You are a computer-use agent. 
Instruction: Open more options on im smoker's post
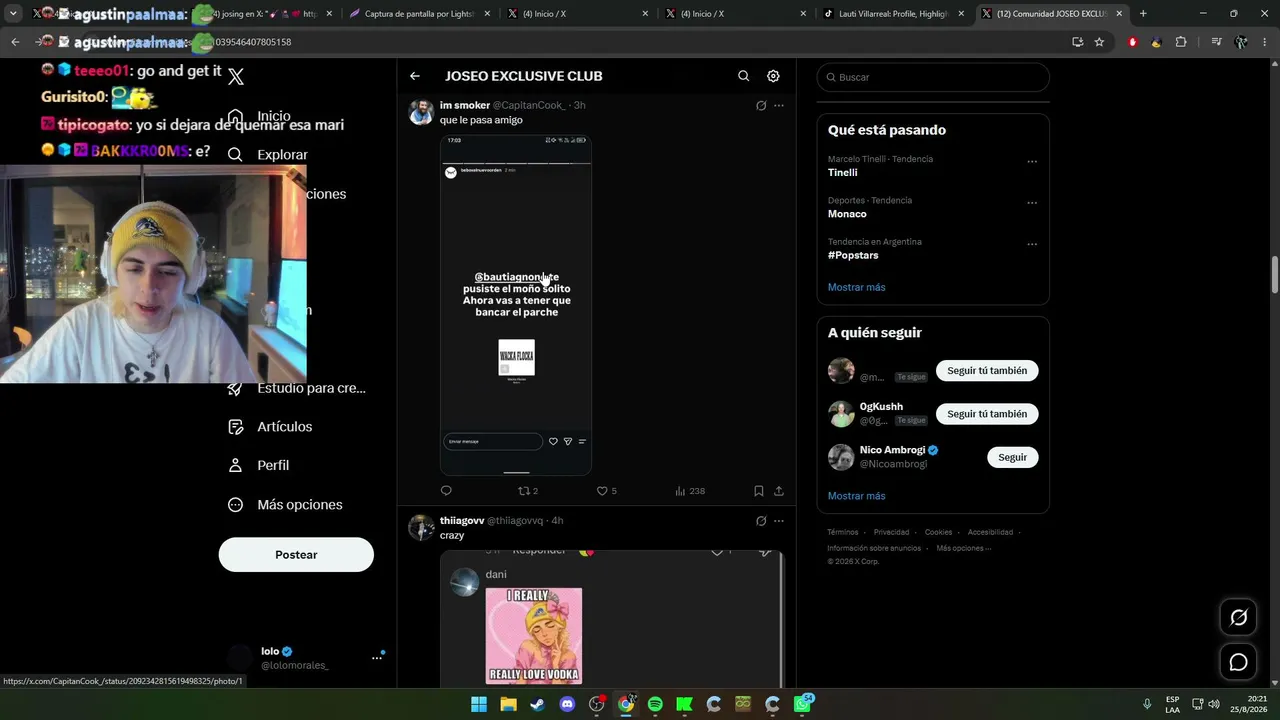tap(779, 106)
